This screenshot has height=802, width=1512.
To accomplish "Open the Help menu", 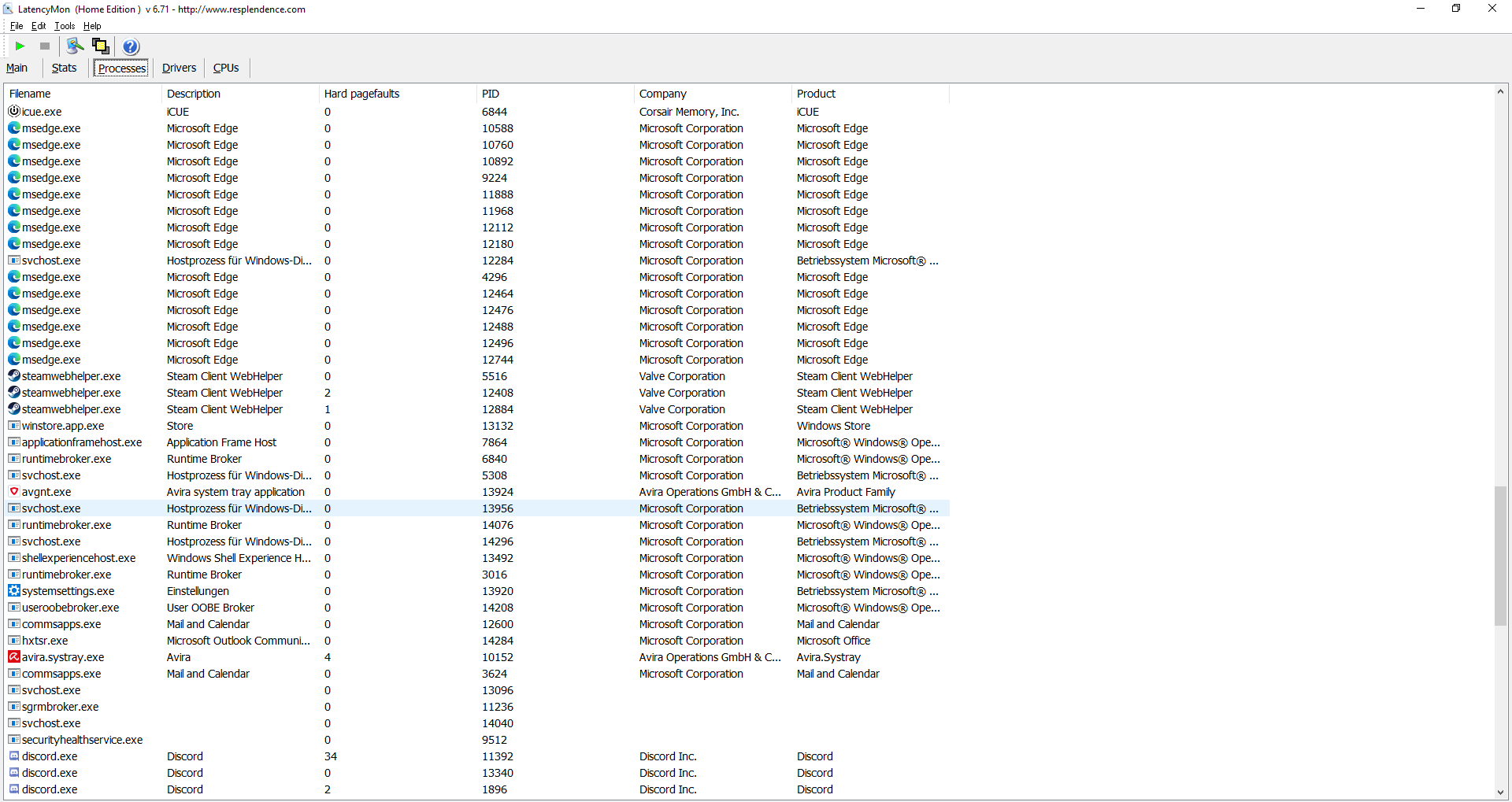I will 92,26.
